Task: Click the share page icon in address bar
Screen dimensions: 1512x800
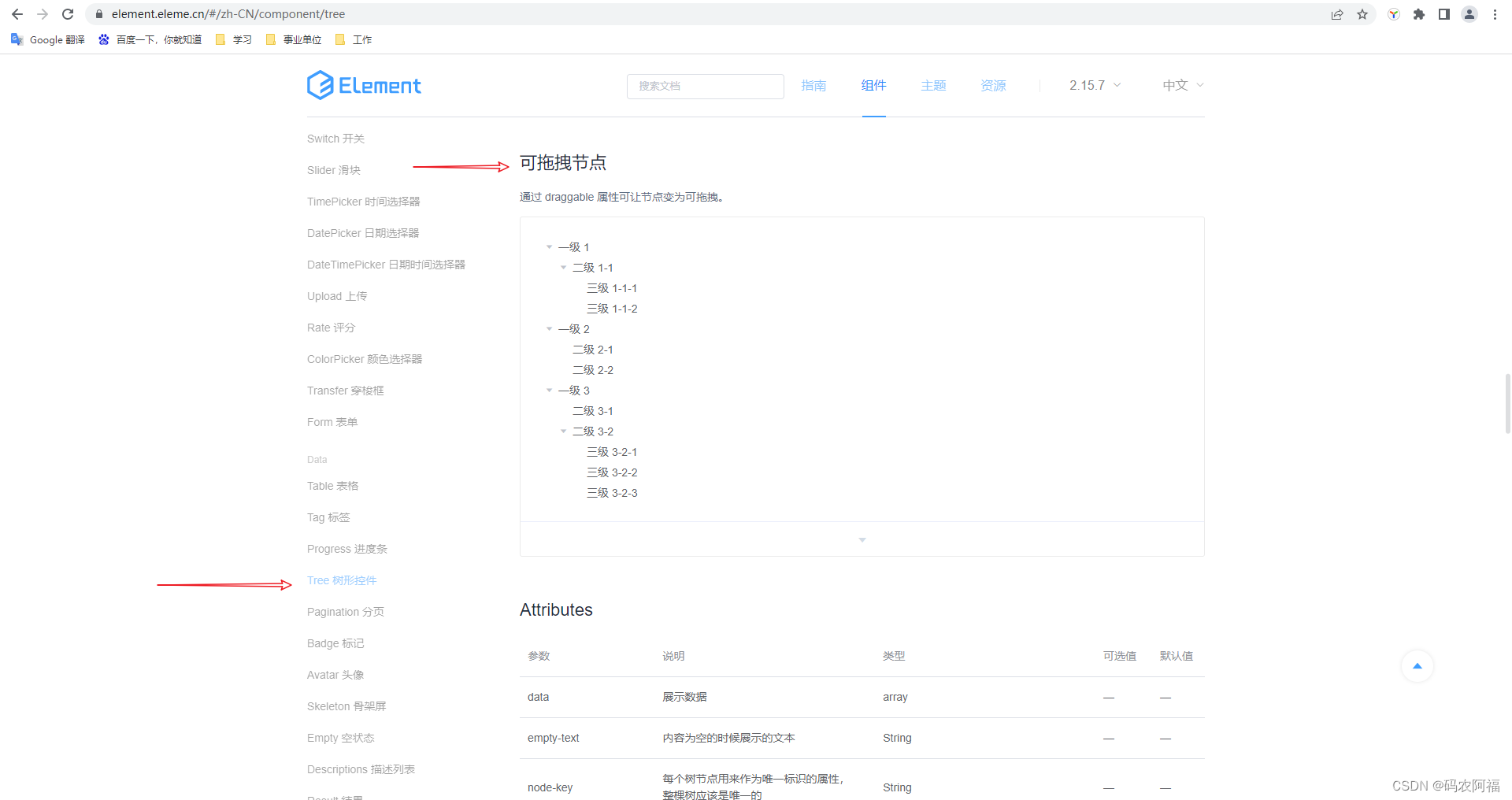Action: click(1337, 14)
